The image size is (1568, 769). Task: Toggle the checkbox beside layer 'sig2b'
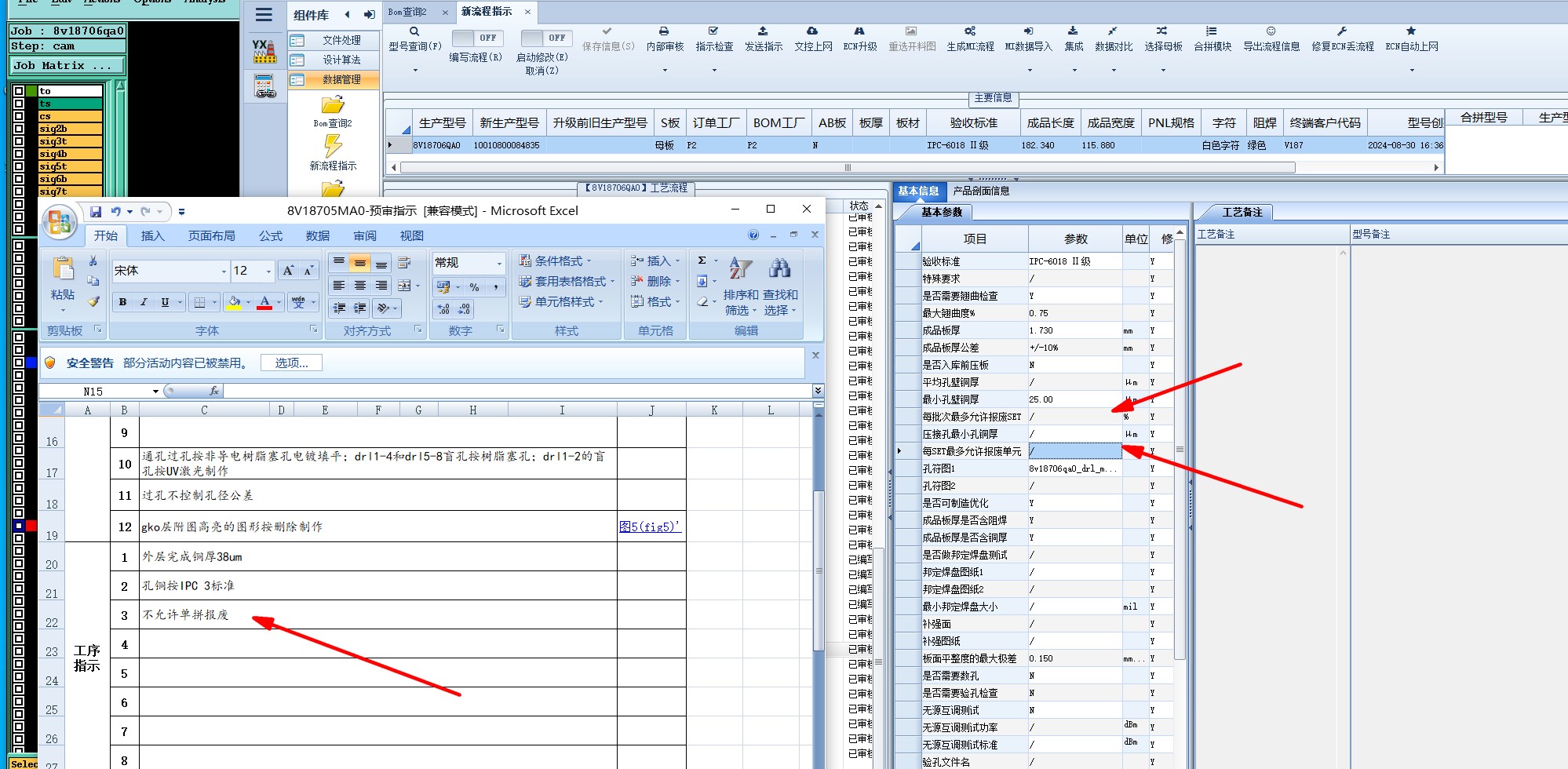[19, 129]
